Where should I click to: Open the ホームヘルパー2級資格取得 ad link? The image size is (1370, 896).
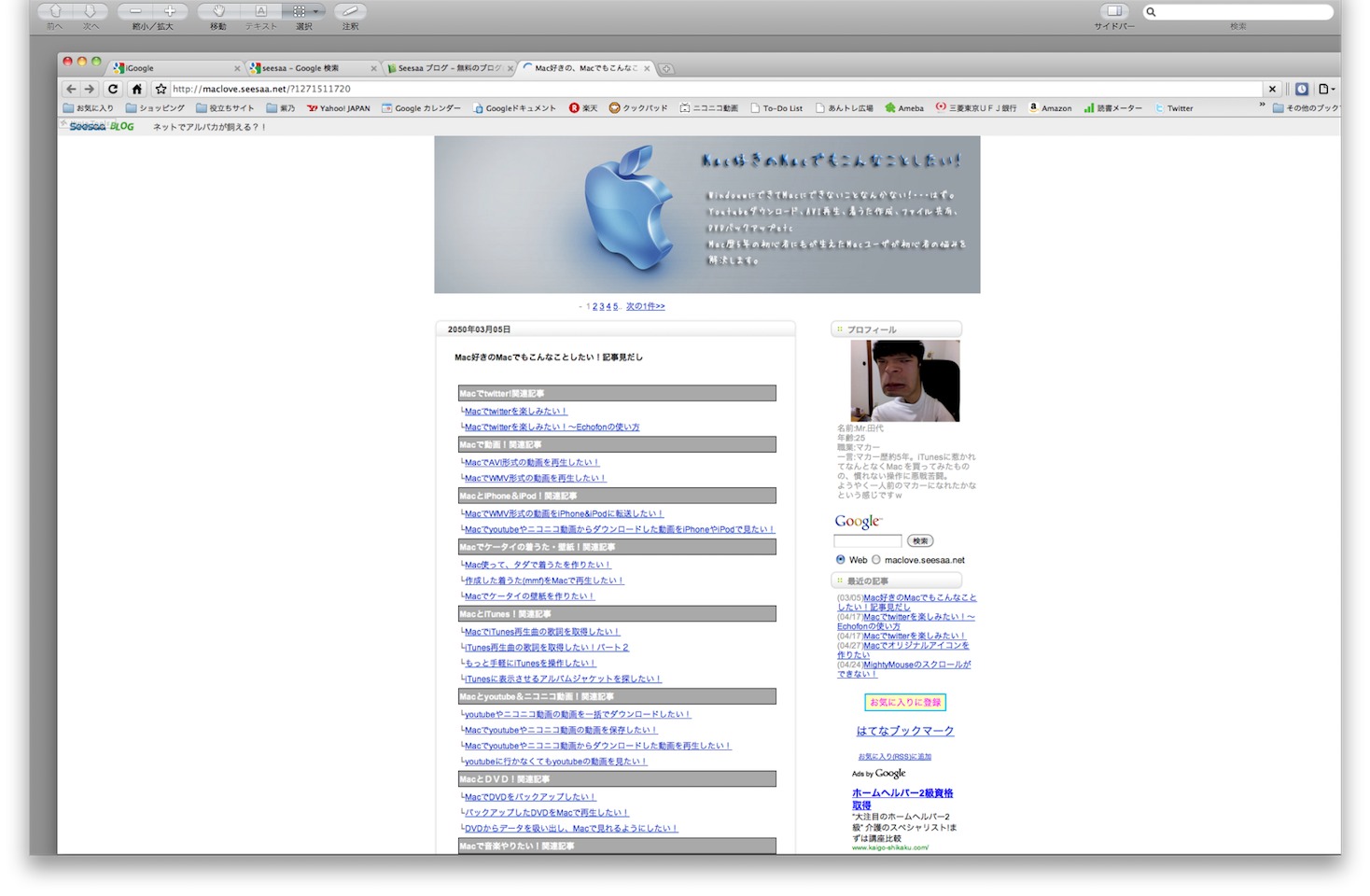tap(902, 799)
